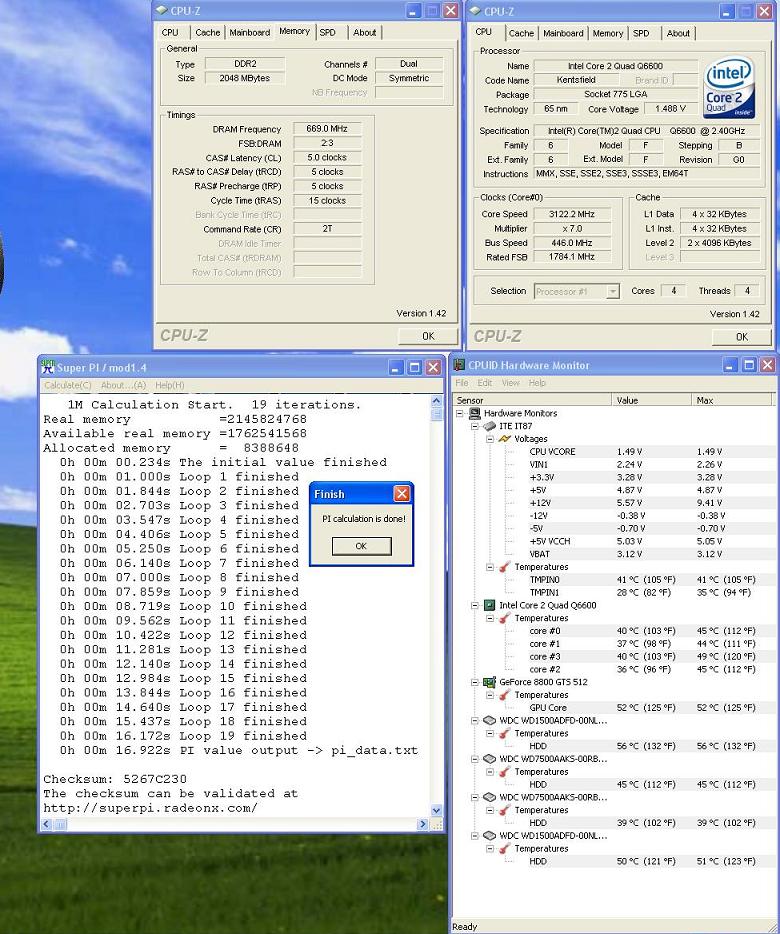Click the first WDC WD1500ADFD drive icon

click(x=490, y=720)
